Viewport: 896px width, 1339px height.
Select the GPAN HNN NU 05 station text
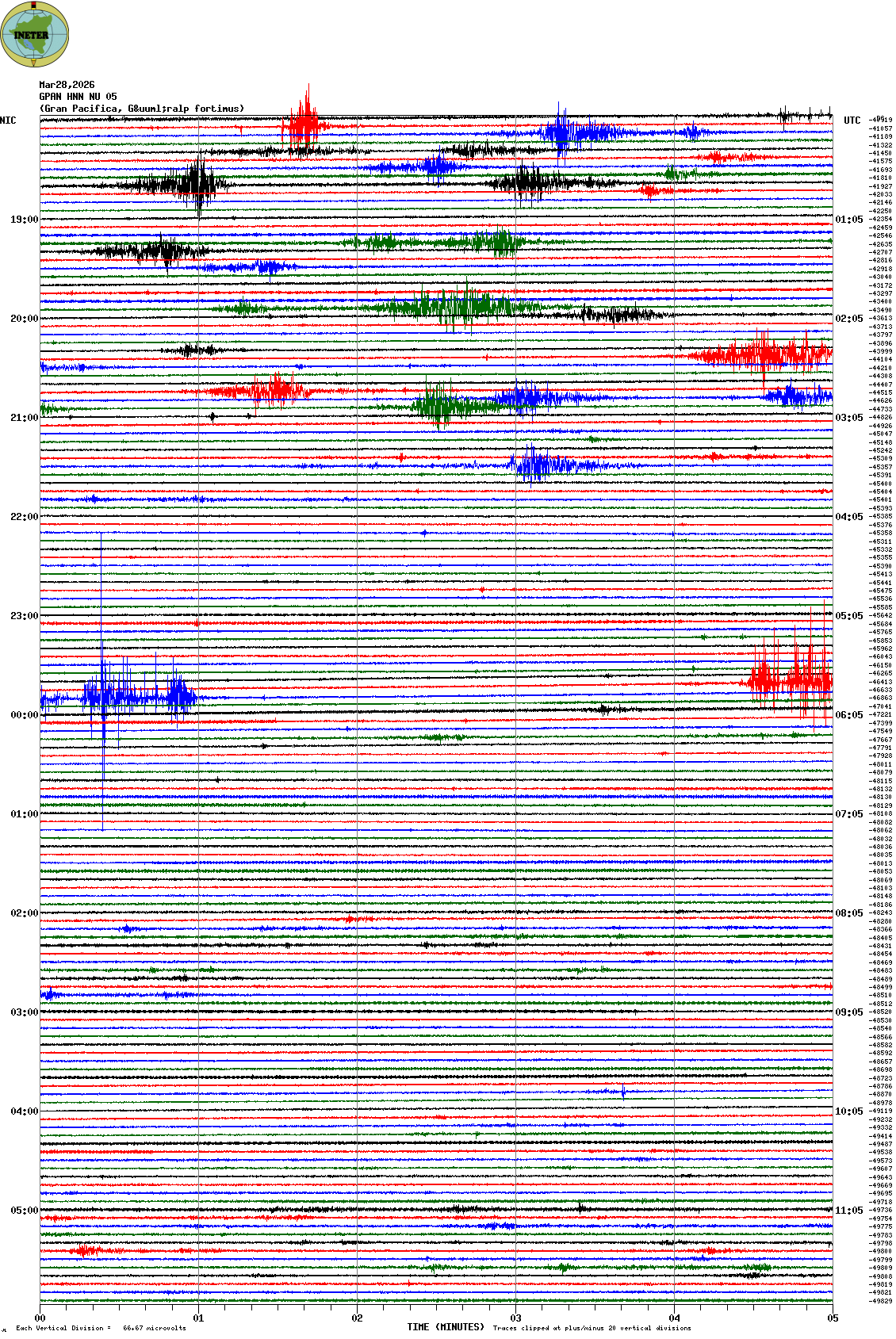point(78,97)
